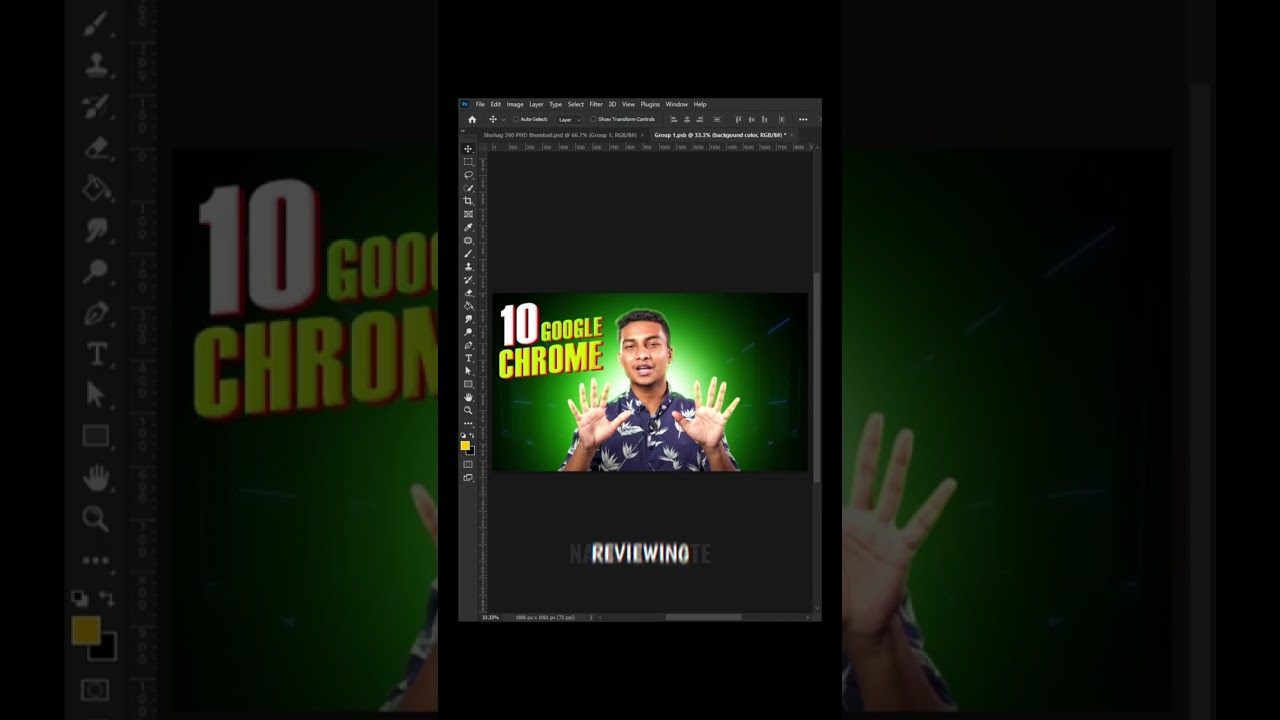1280x720 pixels.
Task: Select the Rectangle shape tool
Action: click(x=467, y=384)
